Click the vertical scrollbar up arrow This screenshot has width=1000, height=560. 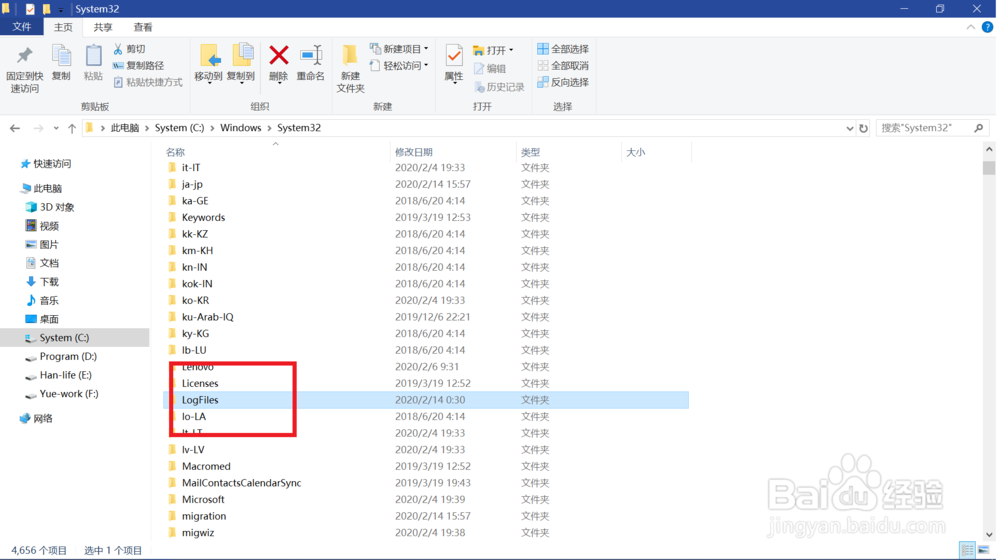(x=989, y=149)
